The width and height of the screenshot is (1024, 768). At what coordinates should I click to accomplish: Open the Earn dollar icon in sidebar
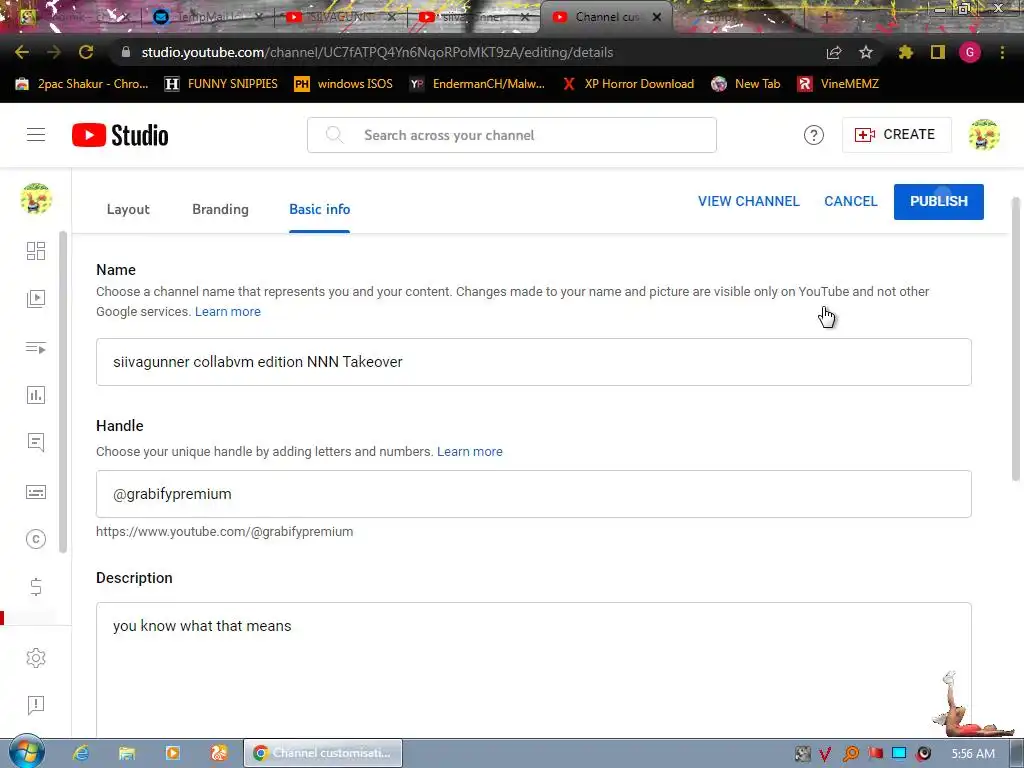pos(36,587)
